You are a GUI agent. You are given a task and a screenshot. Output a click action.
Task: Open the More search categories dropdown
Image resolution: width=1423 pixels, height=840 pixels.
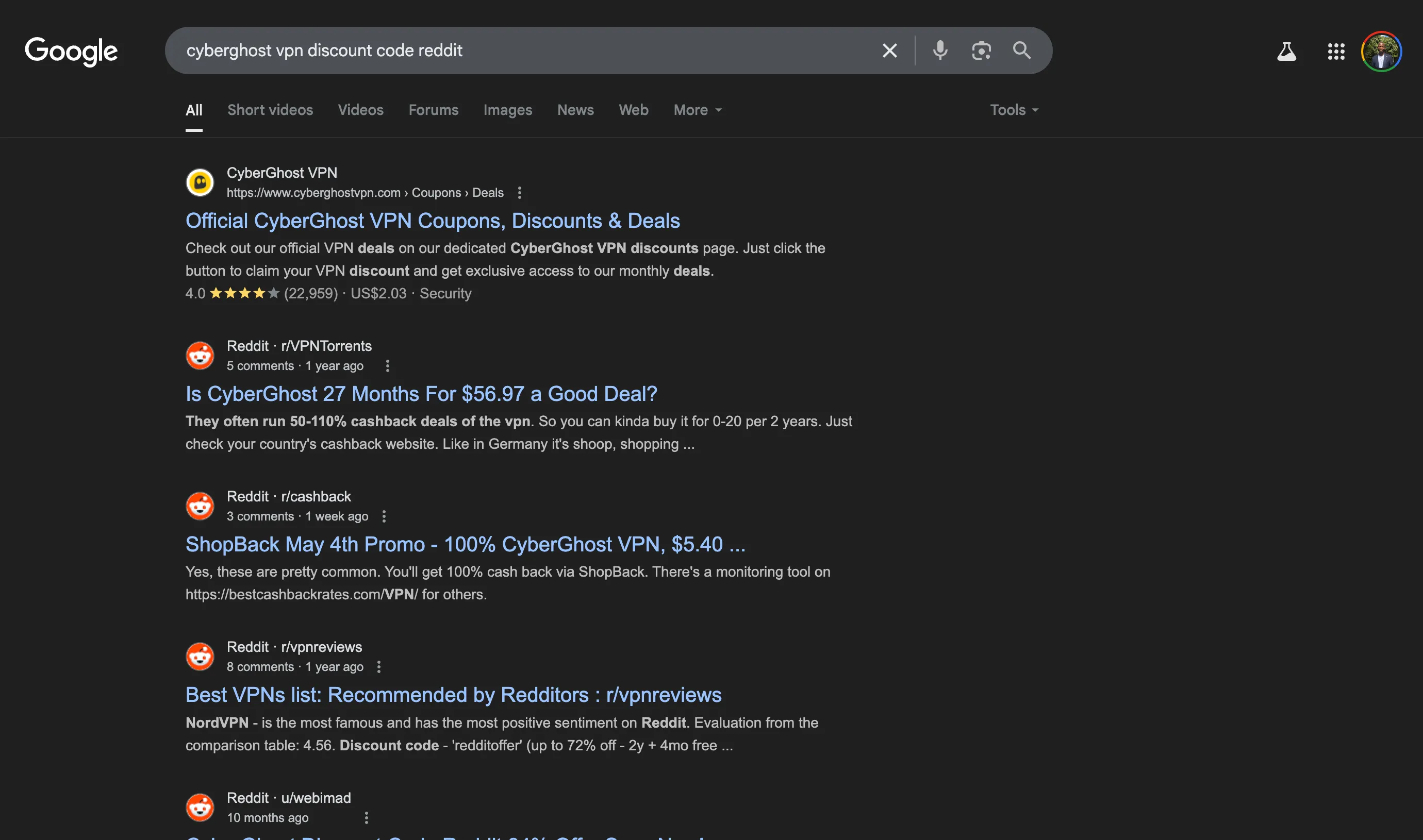click(x=697, y=110)
